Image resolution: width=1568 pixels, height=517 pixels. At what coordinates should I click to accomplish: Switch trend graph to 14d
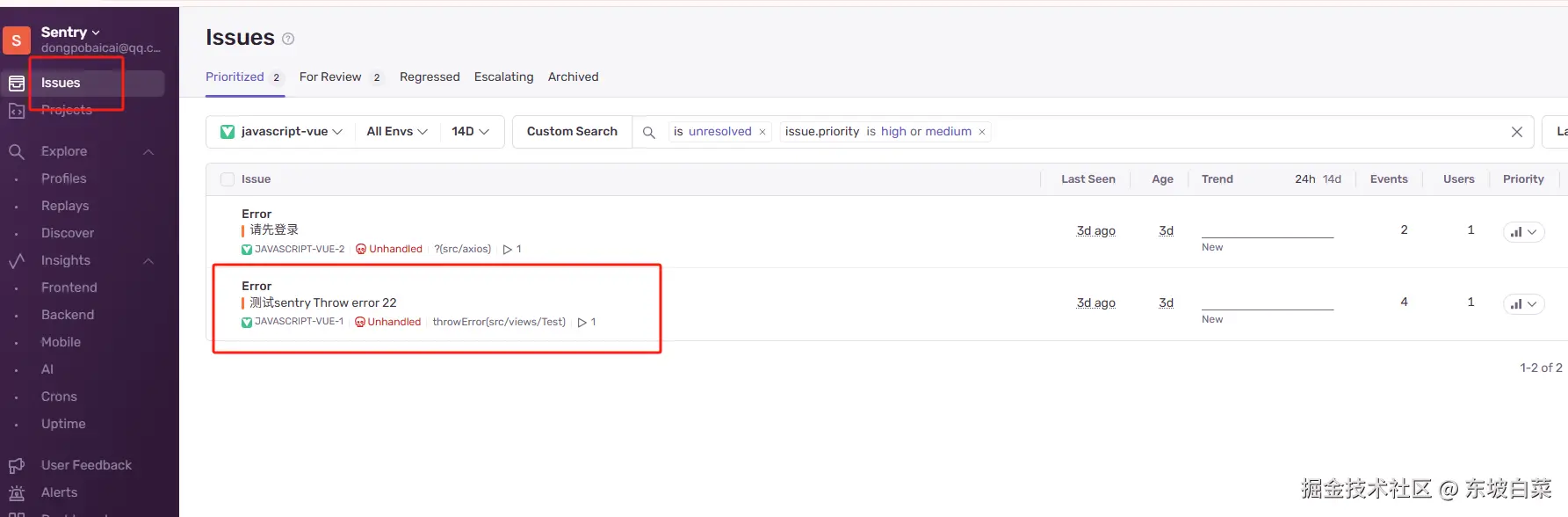[1332, 179]
